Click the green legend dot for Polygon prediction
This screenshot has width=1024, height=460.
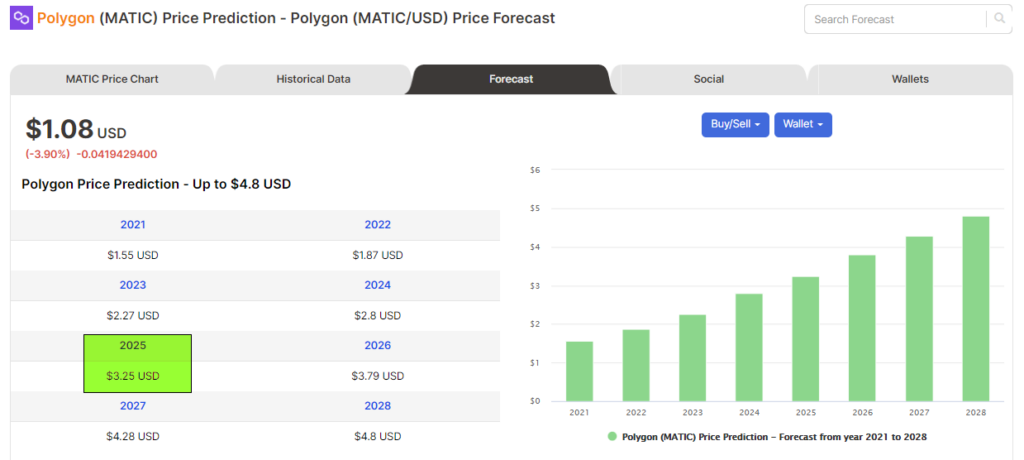pyautogui.click(x=612, y=436)
